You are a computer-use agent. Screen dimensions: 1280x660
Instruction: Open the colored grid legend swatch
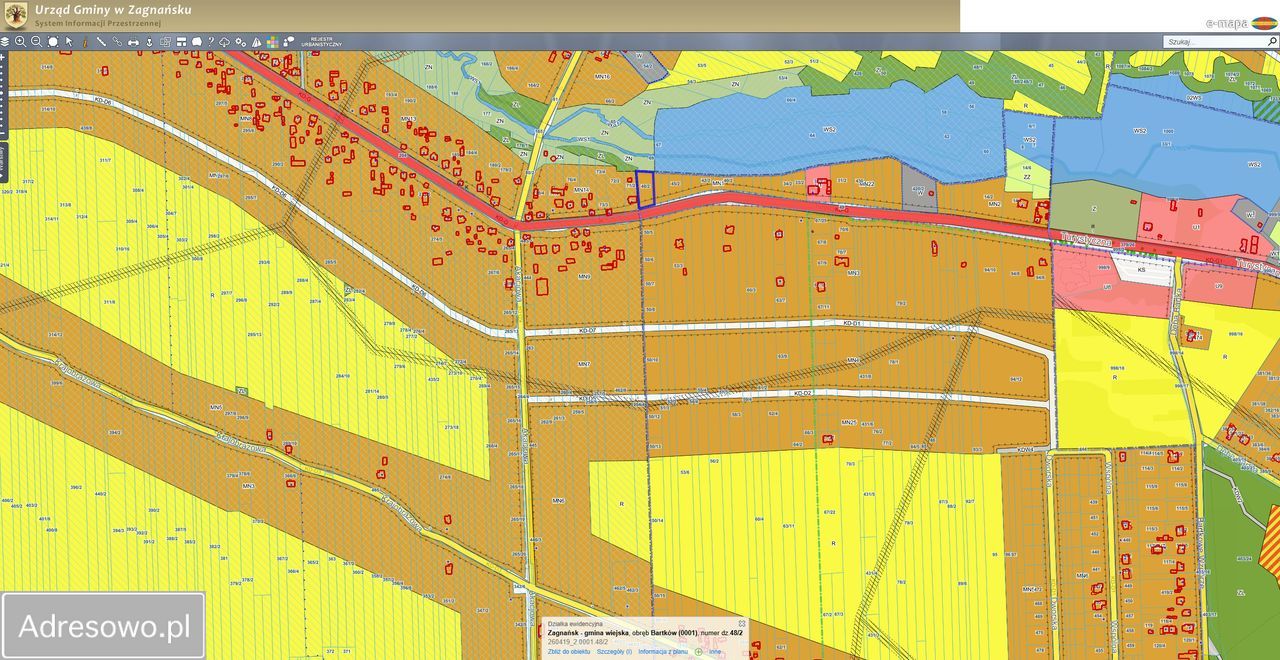click(x=272, y=42)
